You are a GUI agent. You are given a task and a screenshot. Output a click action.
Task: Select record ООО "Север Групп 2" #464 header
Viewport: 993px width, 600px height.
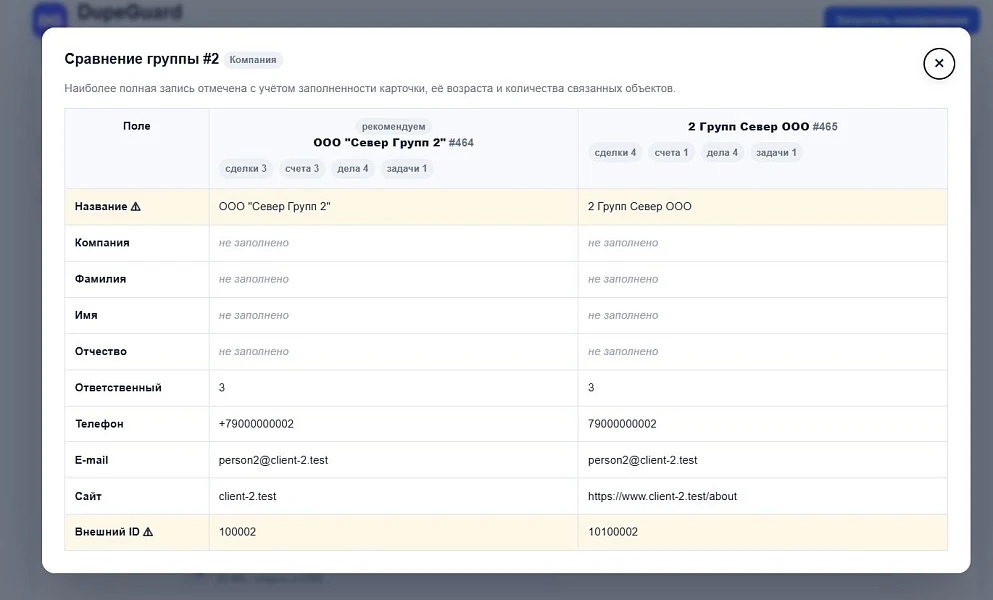(x=393, y=143)
